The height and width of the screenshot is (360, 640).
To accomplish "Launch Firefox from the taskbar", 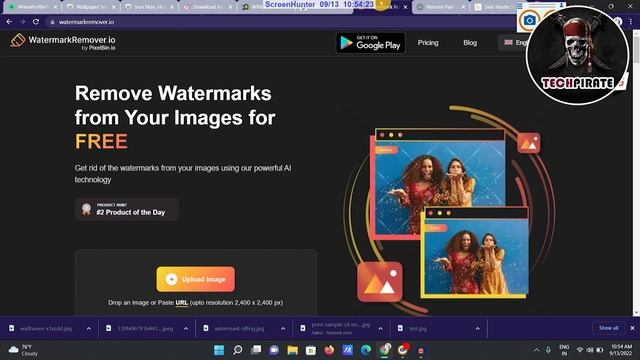I will tap(329, 350).
